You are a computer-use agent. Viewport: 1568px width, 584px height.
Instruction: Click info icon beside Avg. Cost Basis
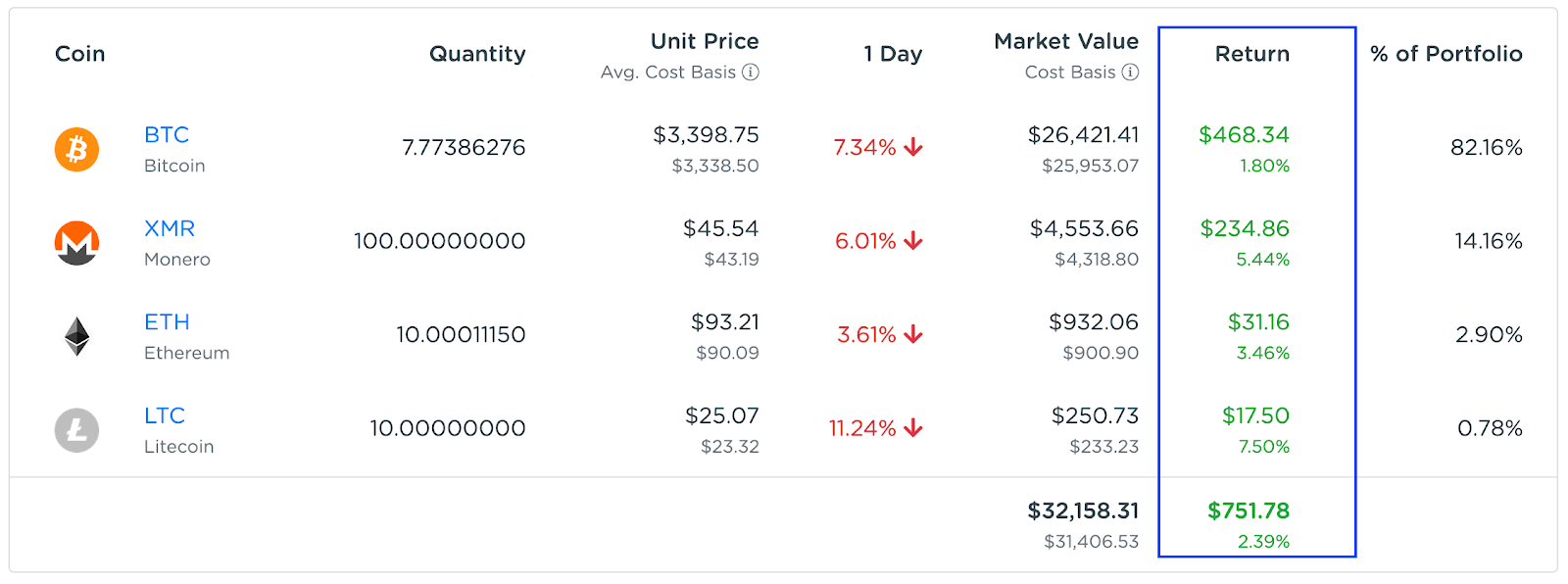pos(751,73)
